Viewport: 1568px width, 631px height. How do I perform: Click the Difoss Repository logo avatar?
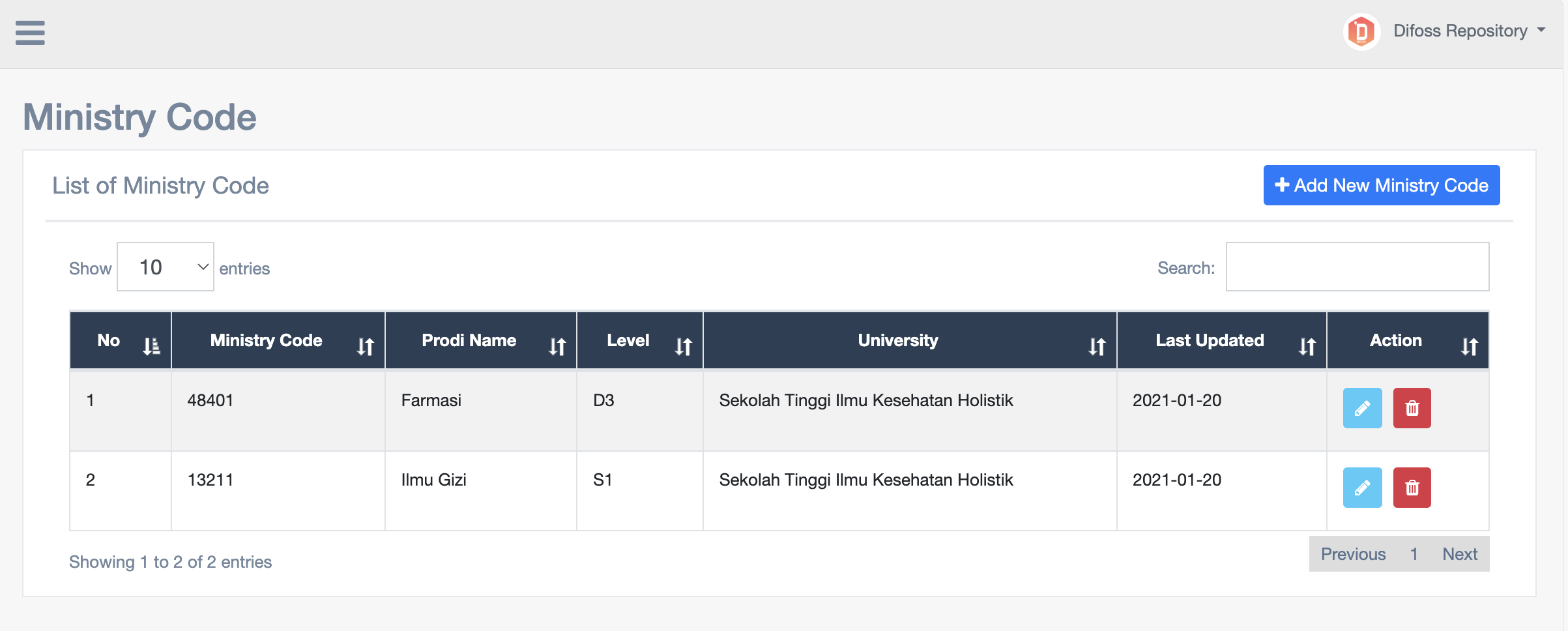coord(1361,31)
